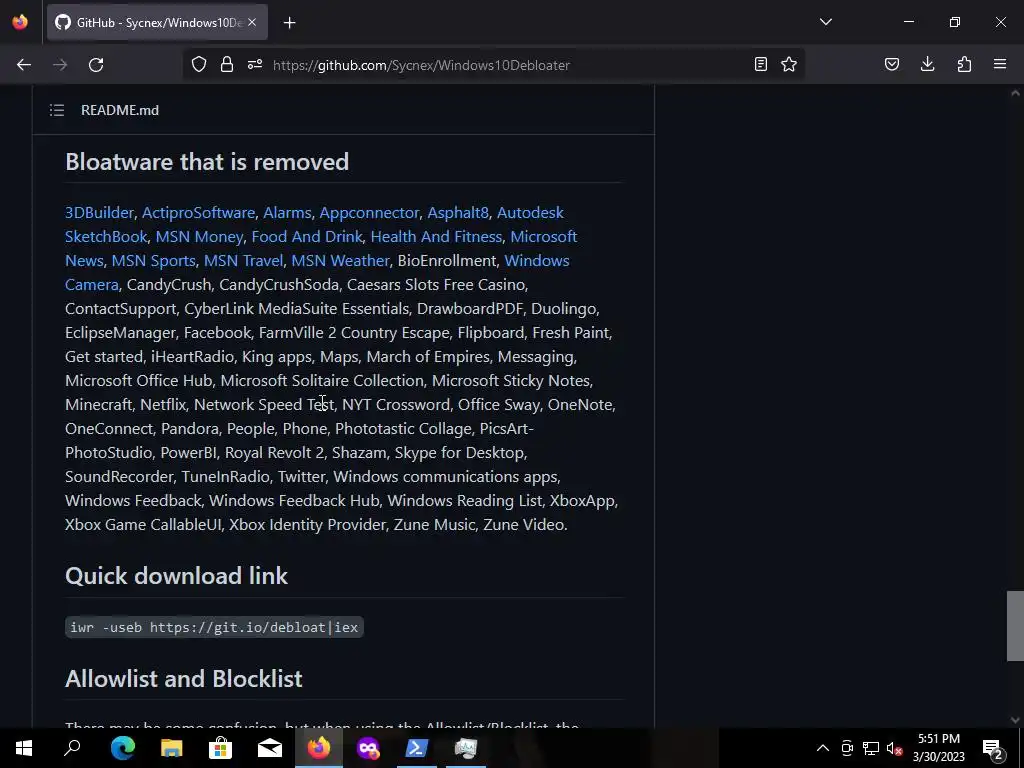Open the MSN Money link
Screen dimensions: 1024x768
199,236
